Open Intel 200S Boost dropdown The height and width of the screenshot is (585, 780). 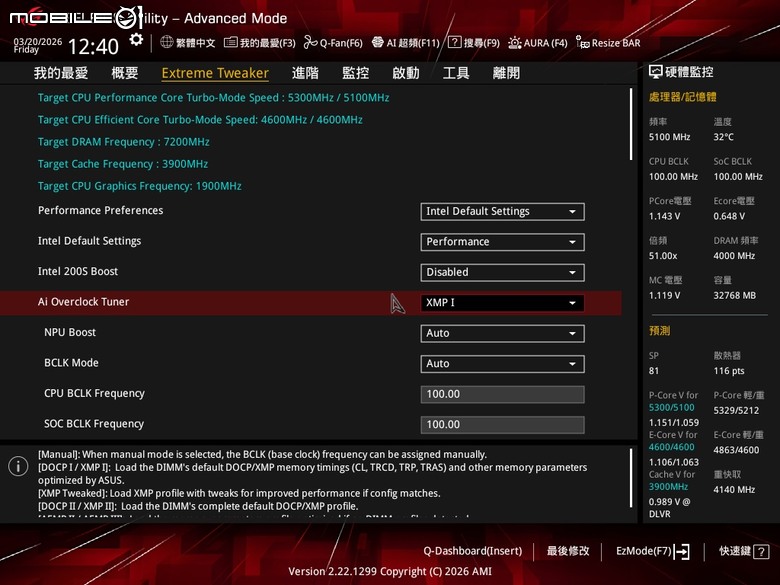pyautogui.click(x=502, y=272)
